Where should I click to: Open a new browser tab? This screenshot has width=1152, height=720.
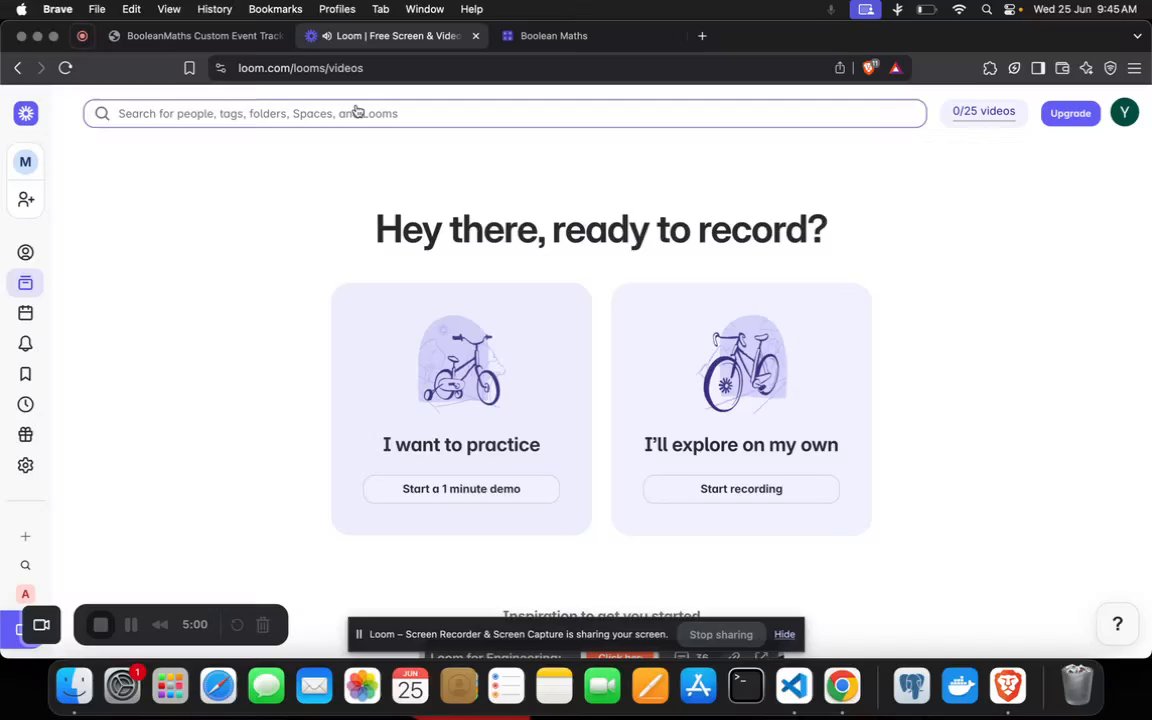(x=702, y=35)
